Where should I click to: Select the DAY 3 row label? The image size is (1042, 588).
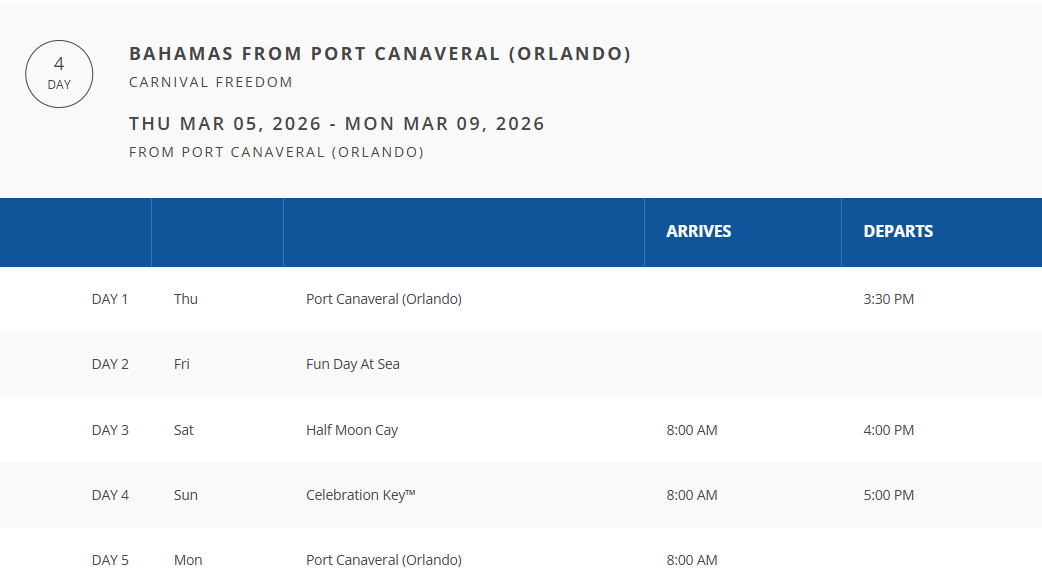[x=110, y=430]
